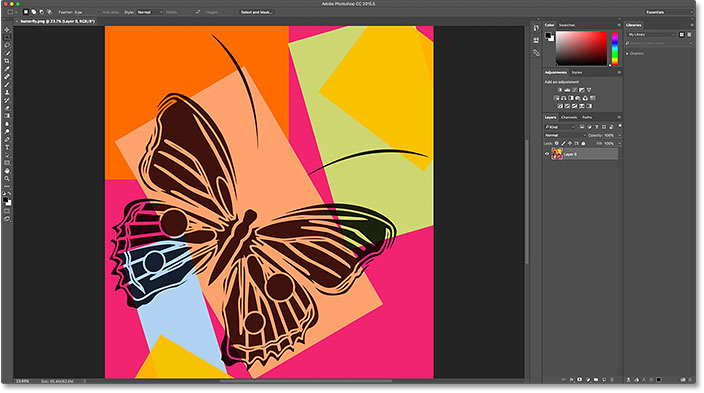Click the hue spectrum slider

click(x=615, y=48)
